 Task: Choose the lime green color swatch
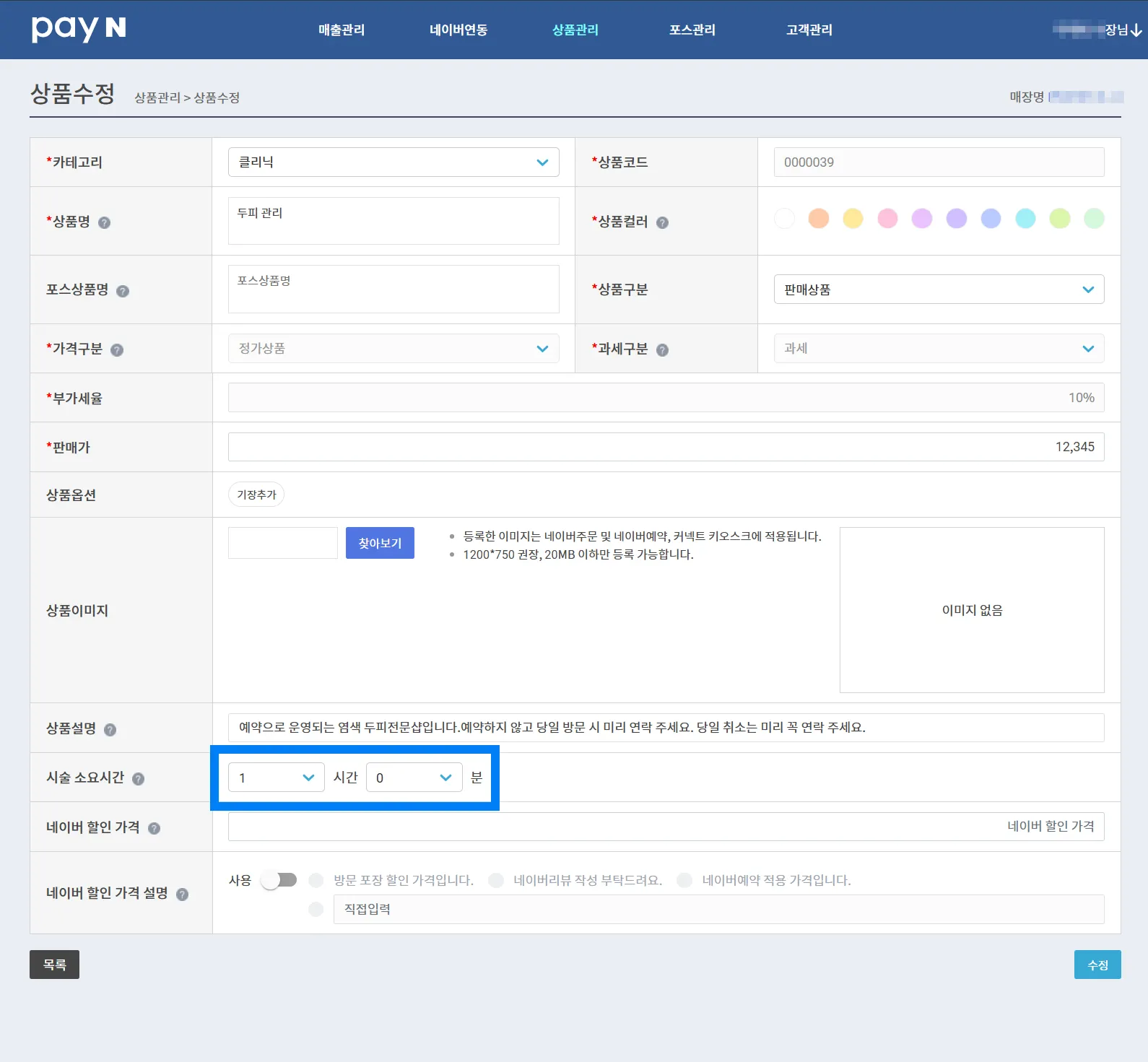point(1060,218)
